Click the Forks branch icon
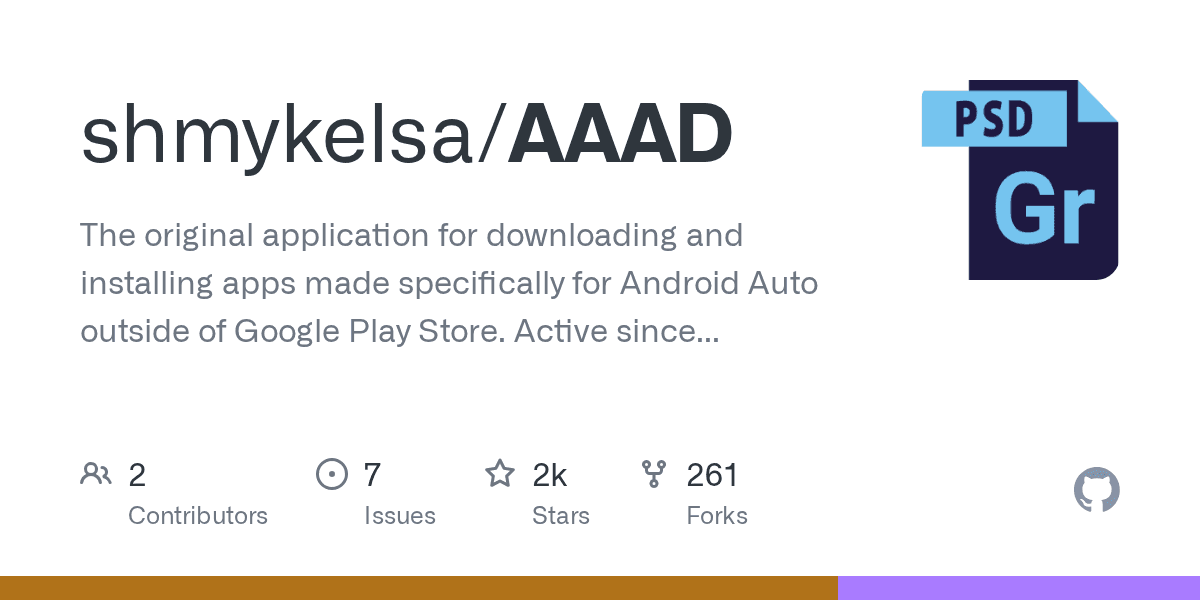1200x600 pixels. click(654, 474)
